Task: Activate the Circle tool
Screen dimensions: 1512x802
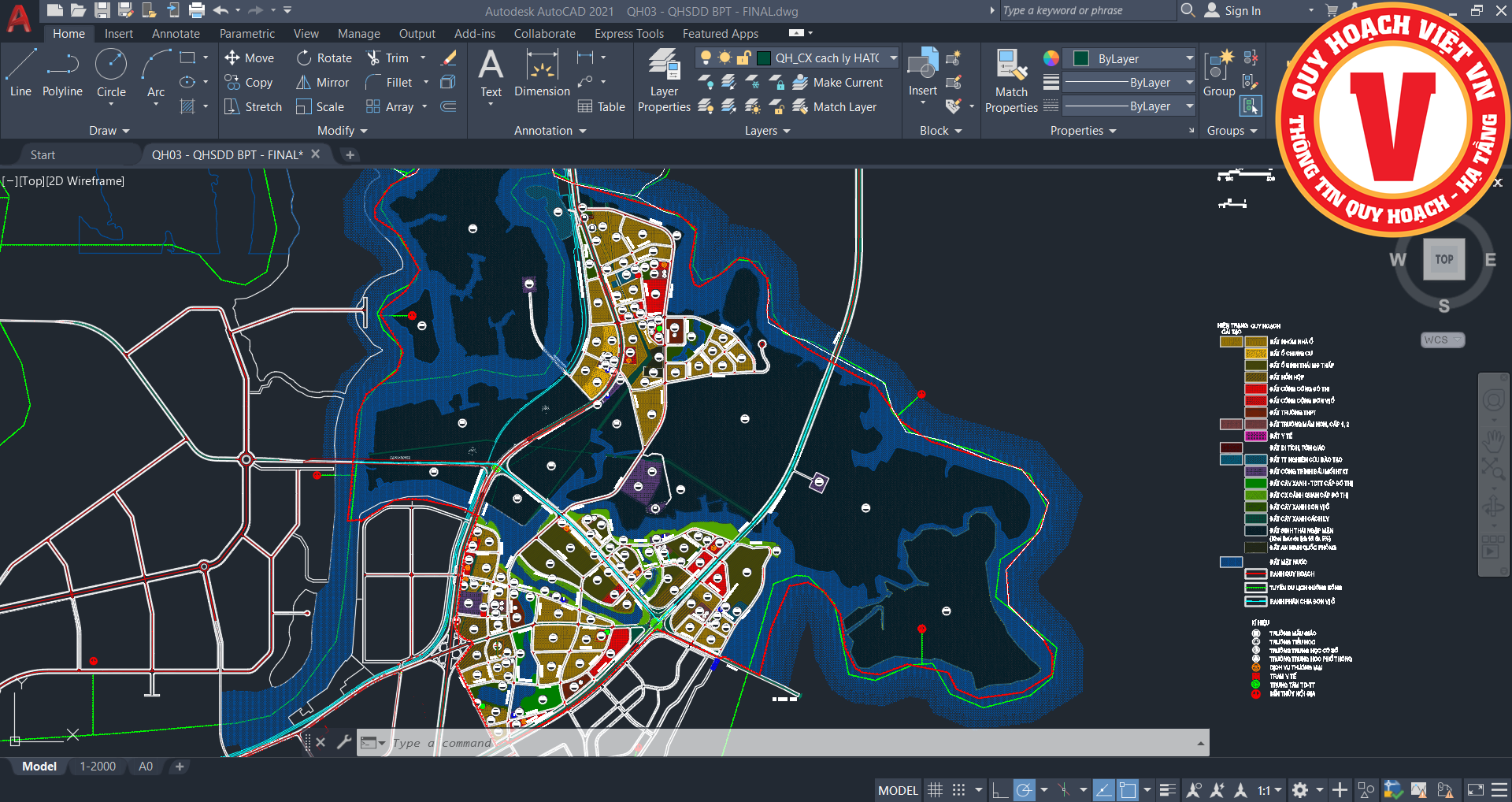Action: (x=111, y=72)
